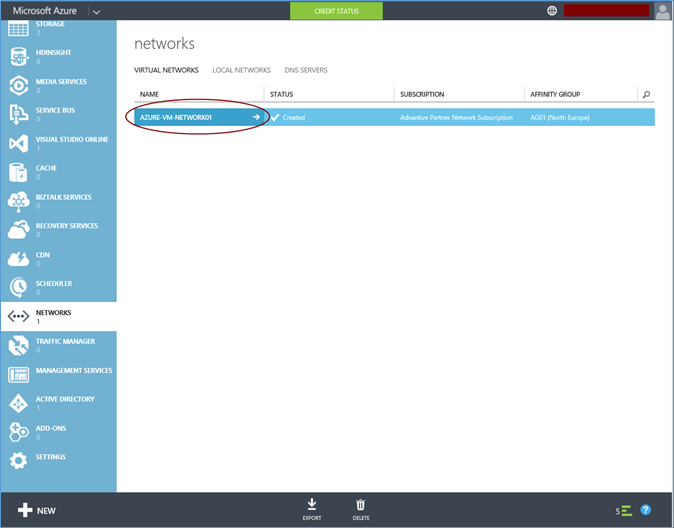The height and width of the screenshot is (528, 674).
Task: Open the HDInsight icon in sidebar
Action: (x=18, y=56)
